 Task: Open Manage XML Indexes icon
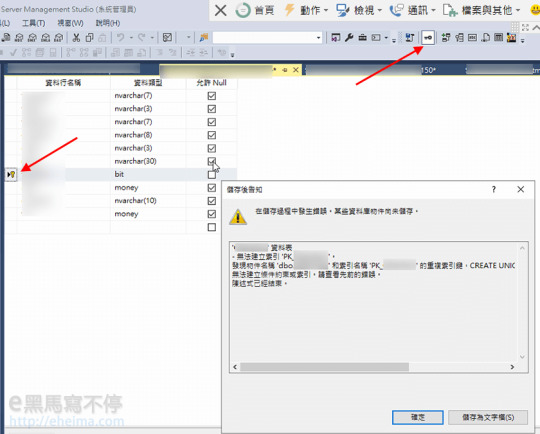click(x=486, y=38)
